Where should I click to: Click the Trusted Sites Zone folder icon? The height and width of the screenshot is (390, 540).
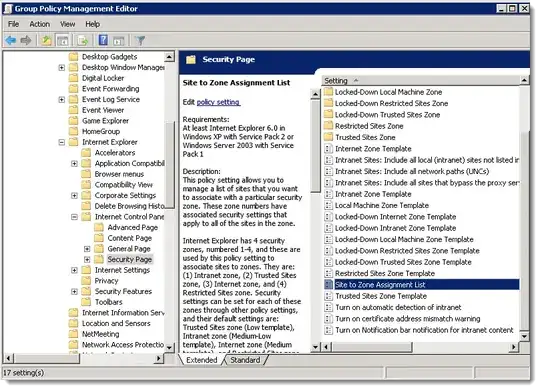329,137
